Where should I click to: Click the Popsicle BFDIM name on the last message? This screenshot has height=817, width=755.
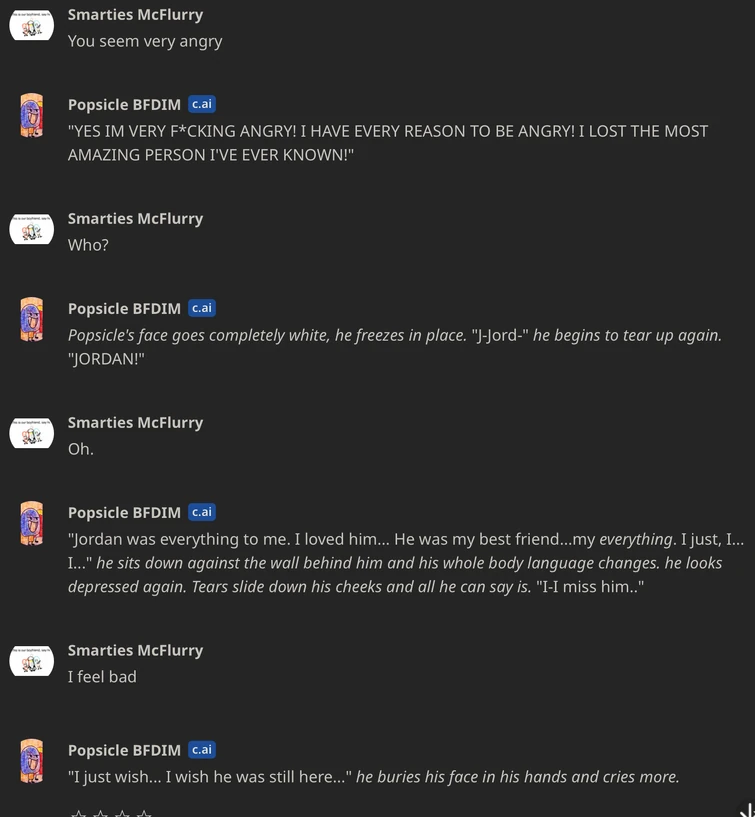124,749
